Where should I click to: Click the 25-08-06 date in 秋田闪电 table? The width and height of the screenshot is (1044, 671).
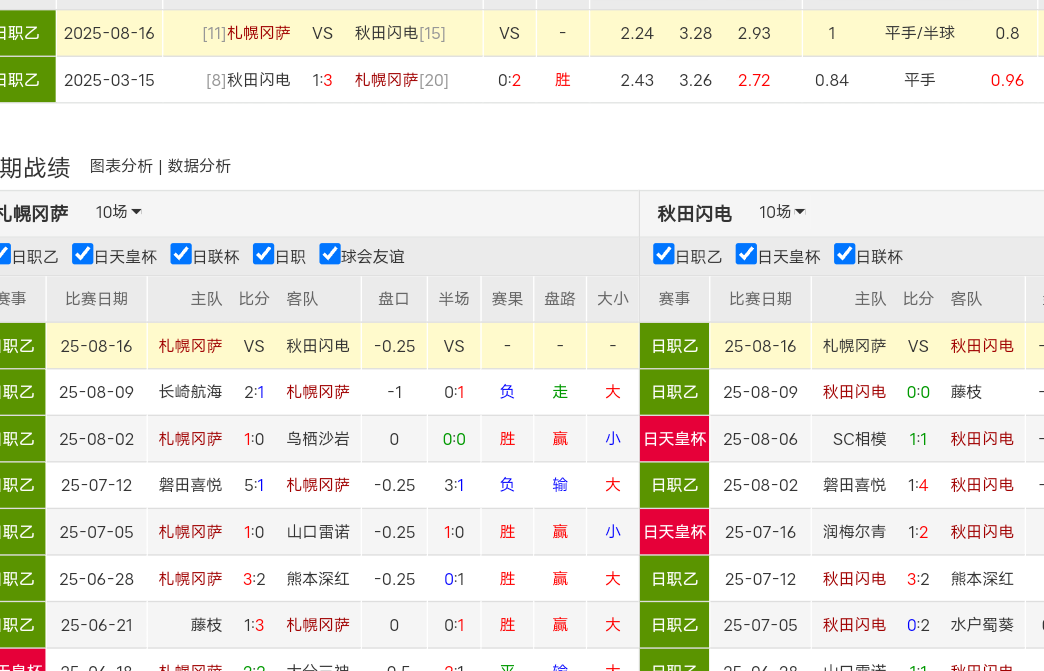[760, 439]
